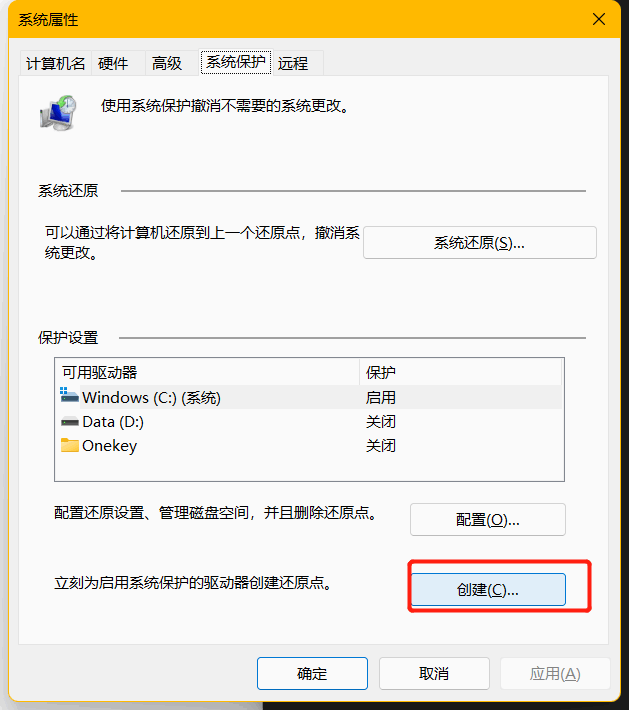Click 启用 status for Windows (C:)
The width and height of the screenshot is (629, 710).
[x=380, y=398]
